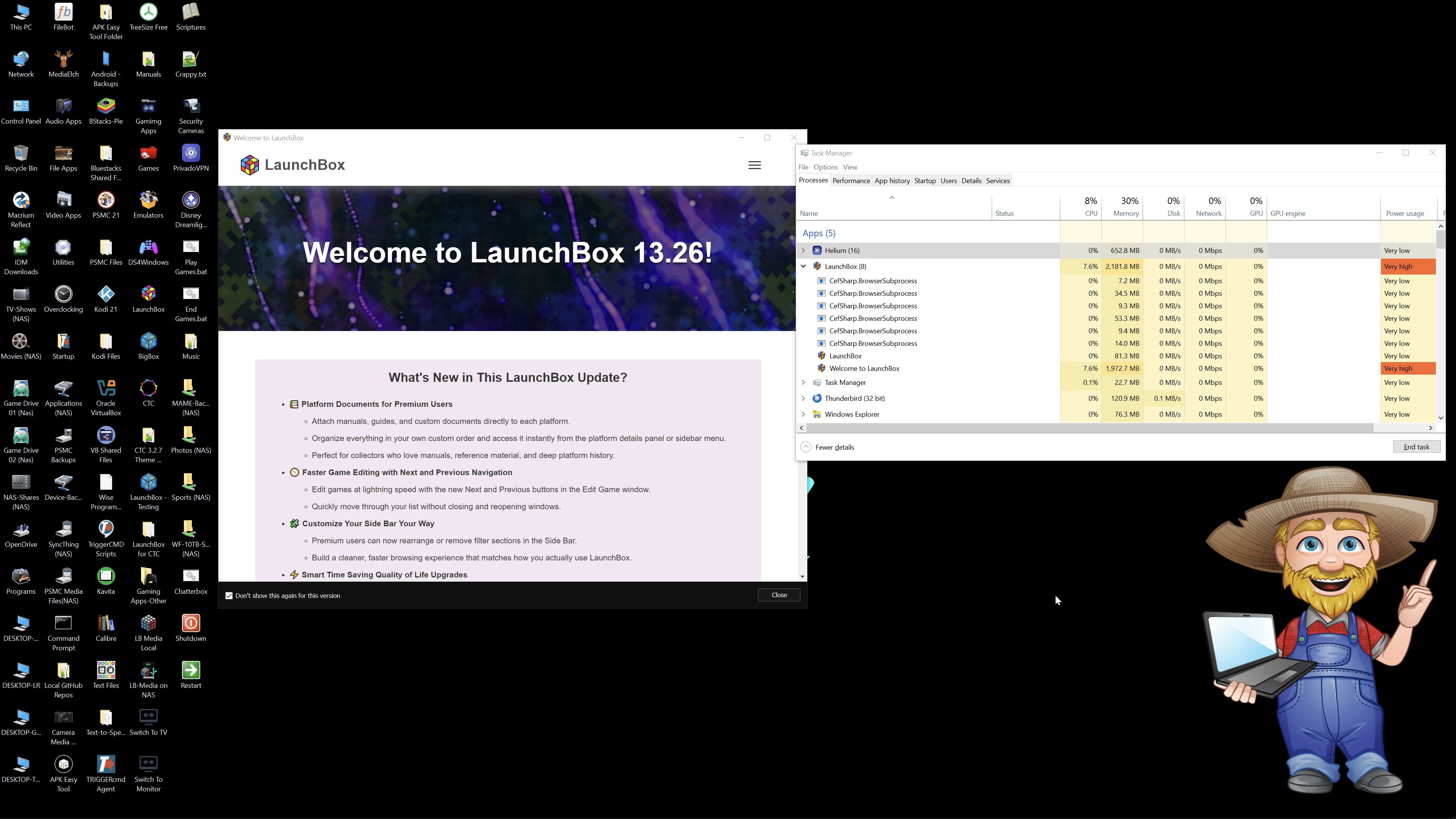Image resolution: width=1456 pixels, height=819 pixels.
Task: Expand the Helium process group
Action: point(803,250)
